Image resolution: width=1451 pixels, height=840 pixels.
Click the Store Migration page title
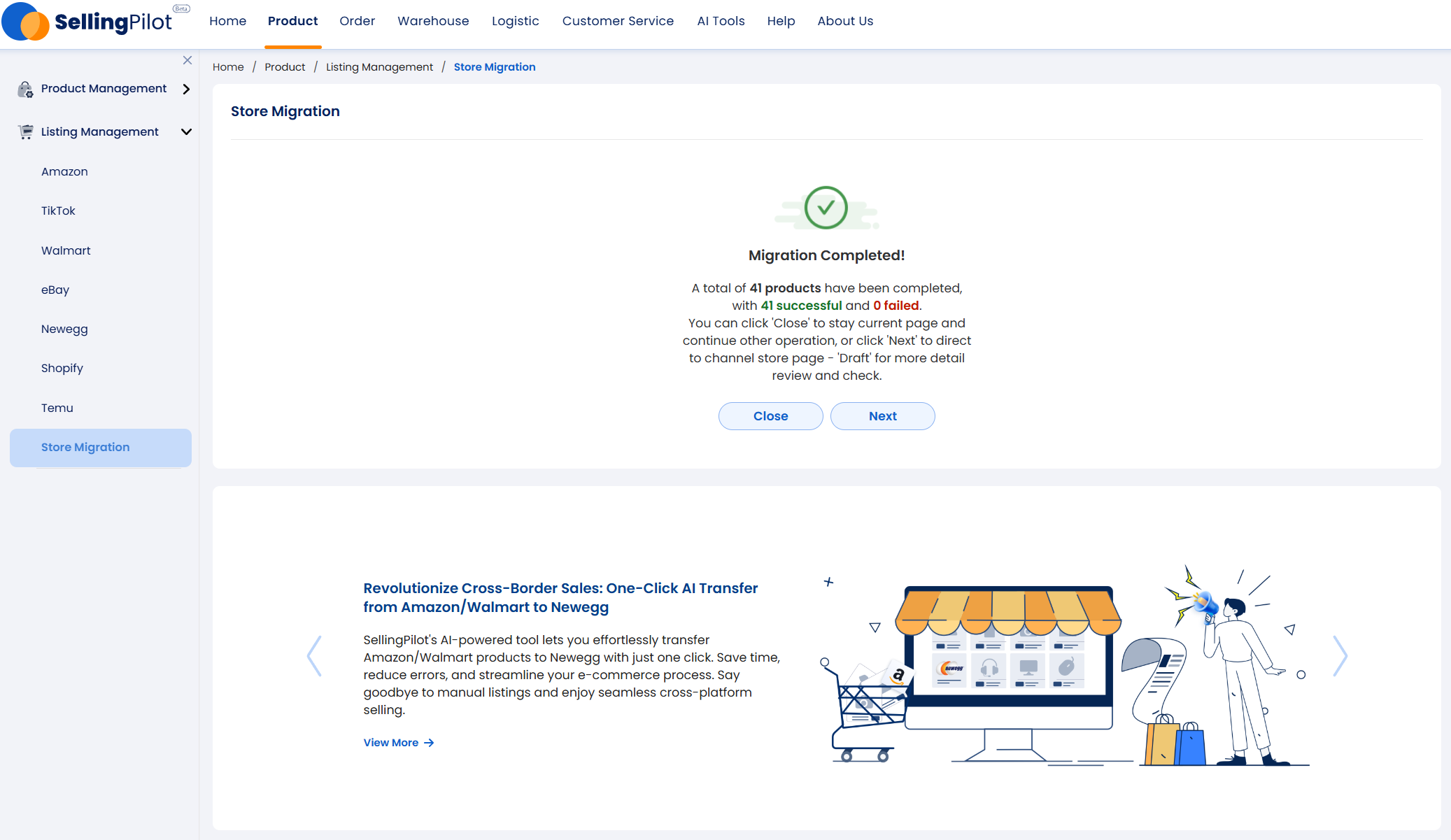click(x=285, y=111)
